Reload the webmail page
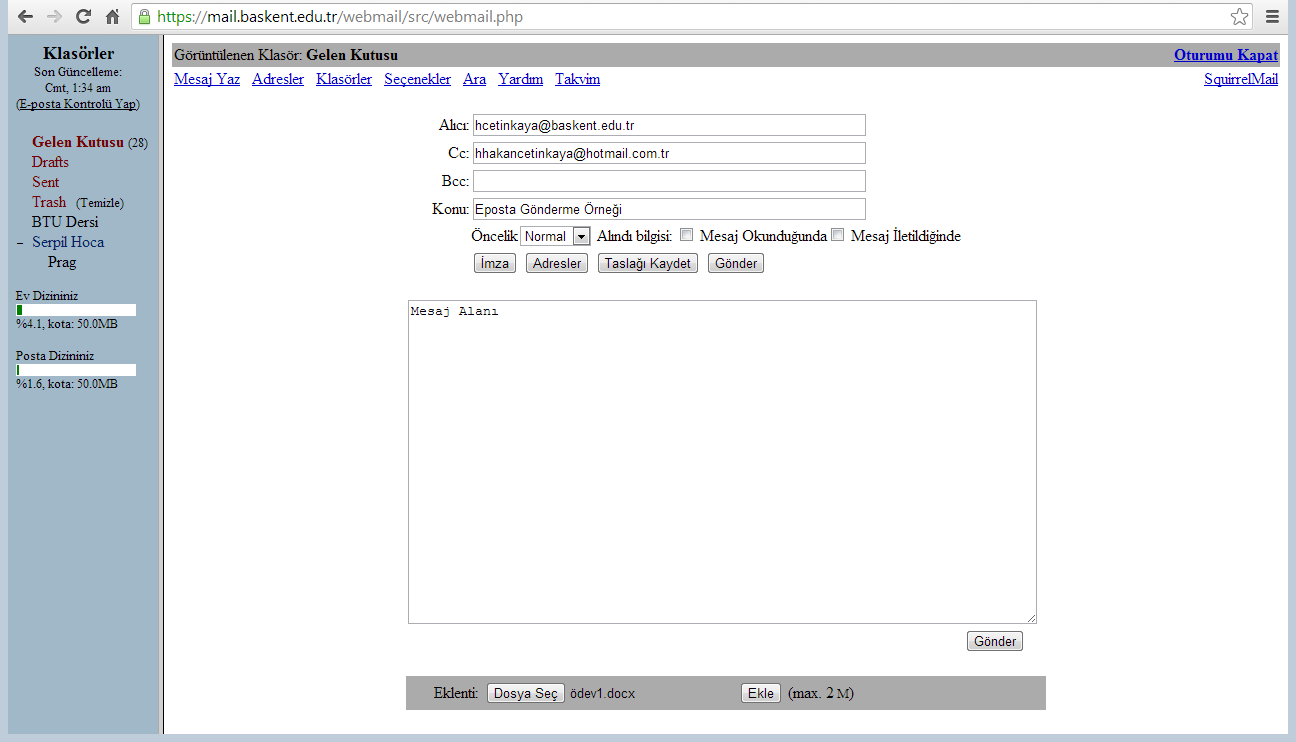The width and height of the screenshot is (1296, 742). [x=84, y=16]
